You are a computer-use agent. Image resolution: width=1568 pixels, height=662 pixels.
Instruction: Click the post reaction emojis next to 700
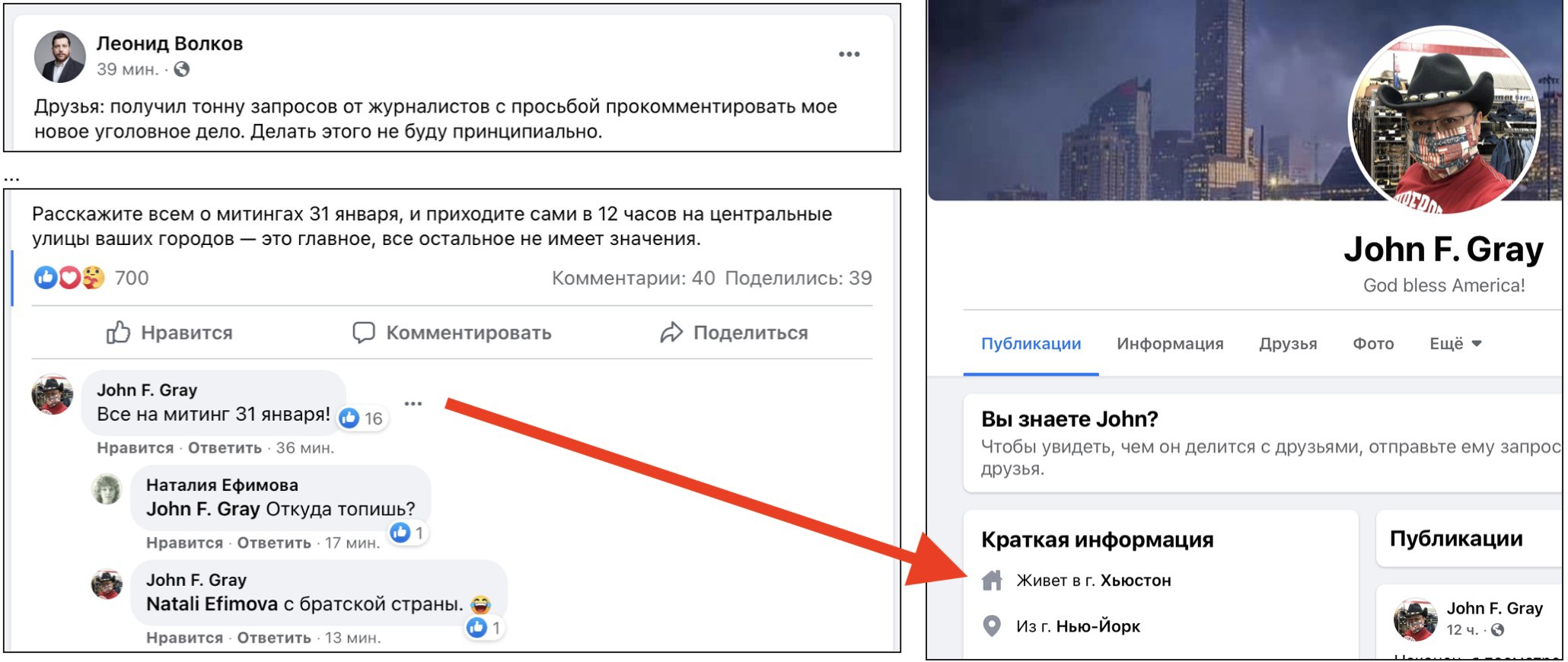(x=69, y=278)
